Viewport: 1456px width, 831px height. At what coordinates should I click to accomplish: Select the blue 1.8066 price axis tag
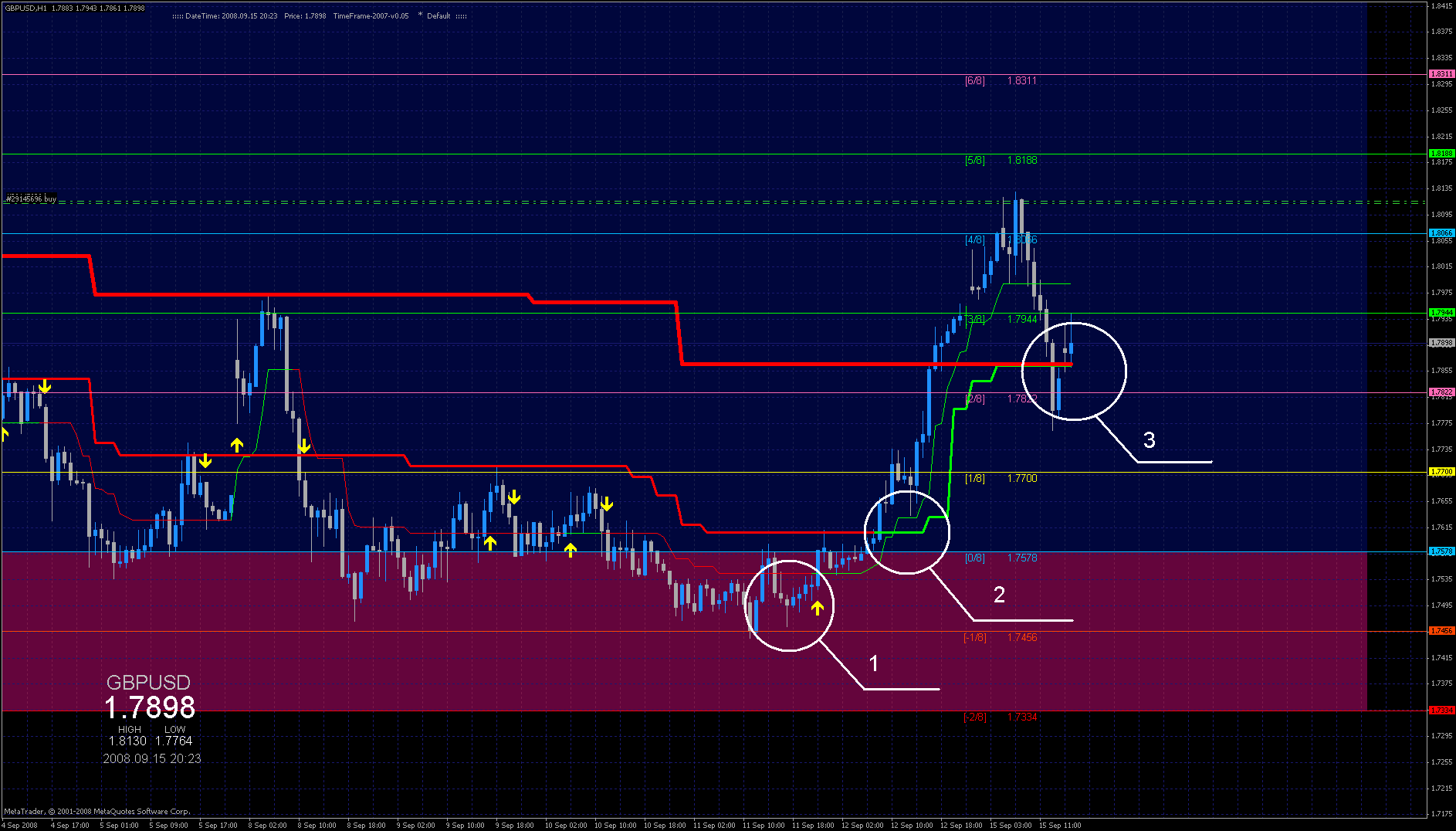point(1441,233)
